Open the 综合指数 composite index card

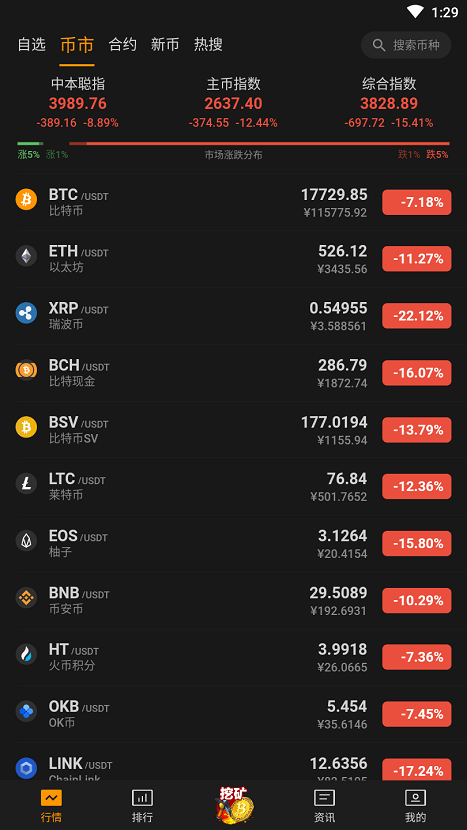tap(389, 103)
